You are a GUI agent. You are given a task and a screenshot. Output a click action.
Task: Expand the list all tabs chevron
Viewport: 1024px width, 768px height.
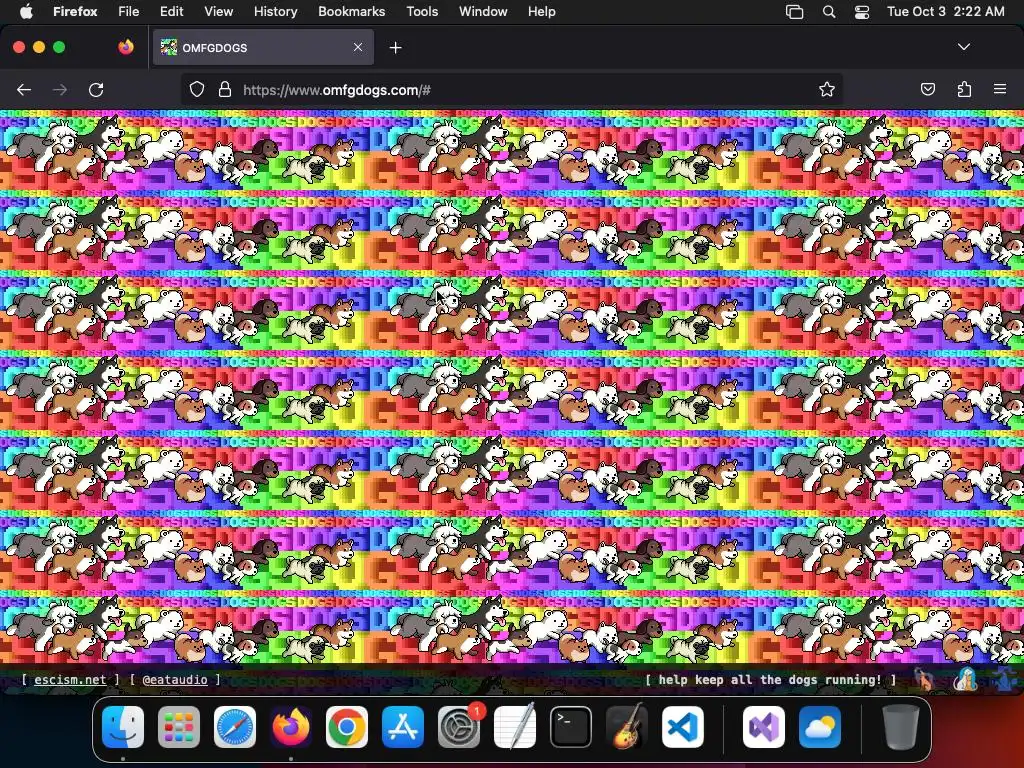[963, 47]
